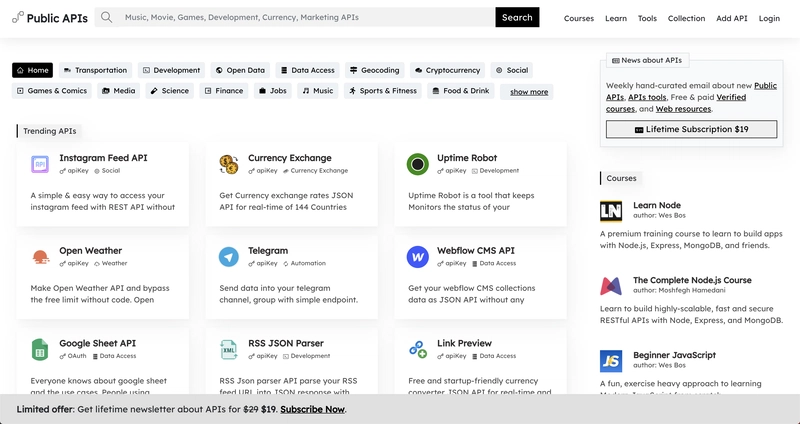Open the Tools menu item
The image size is (800, 424).
[x=647, y=18]
